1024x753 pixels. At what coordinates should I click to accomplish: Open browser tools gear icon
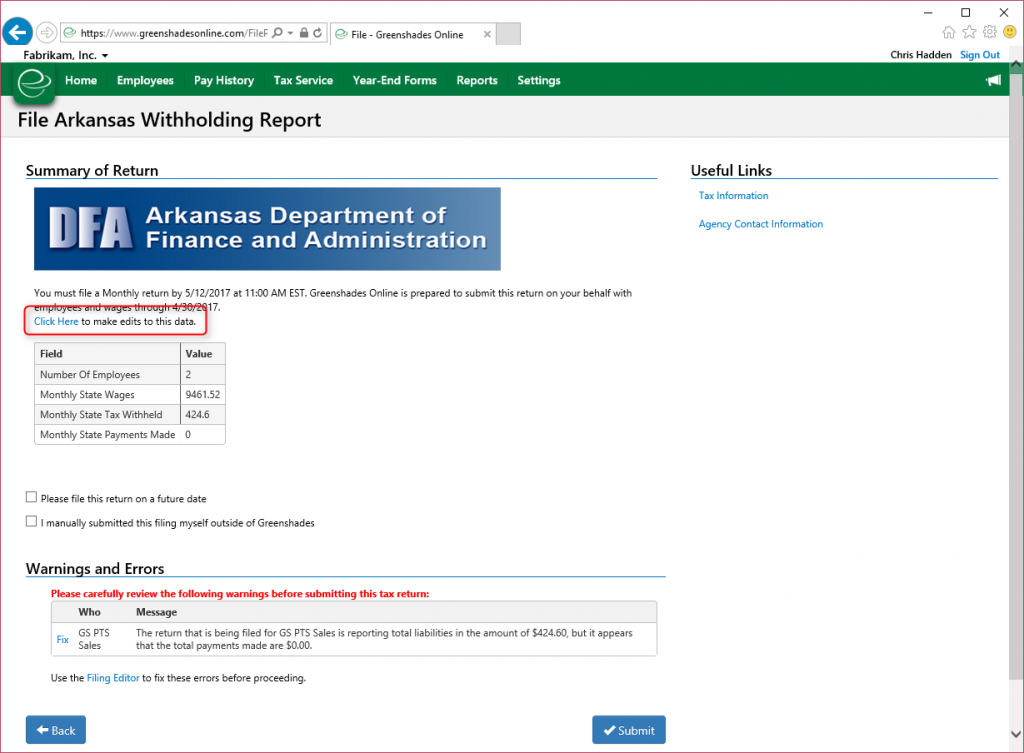990,32
